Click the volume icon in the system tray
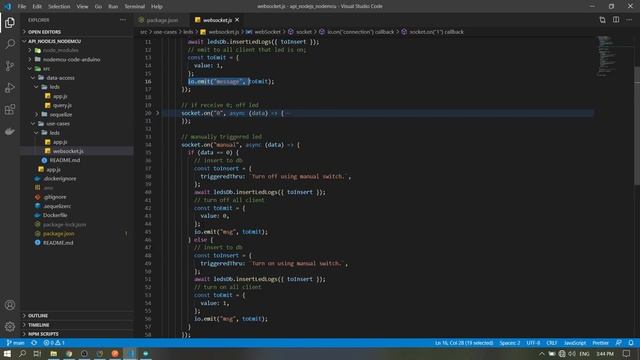Viewport: 640px width, 360px height. pos(572,354)
